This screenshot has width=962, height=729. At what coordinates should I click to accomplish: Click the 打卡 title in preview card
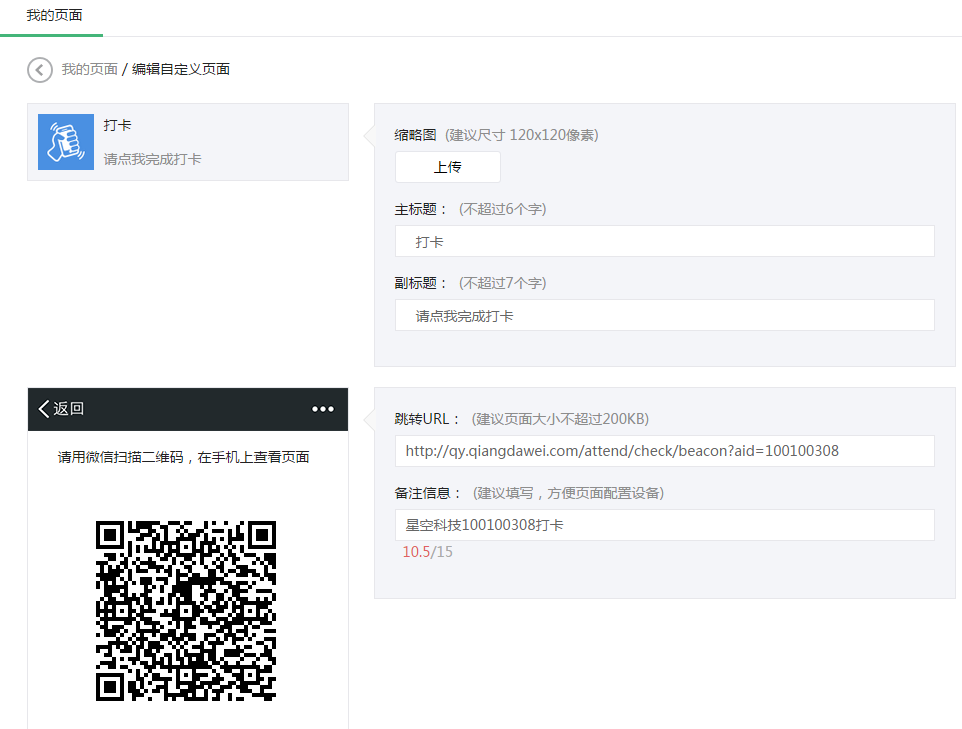(117, 125)
